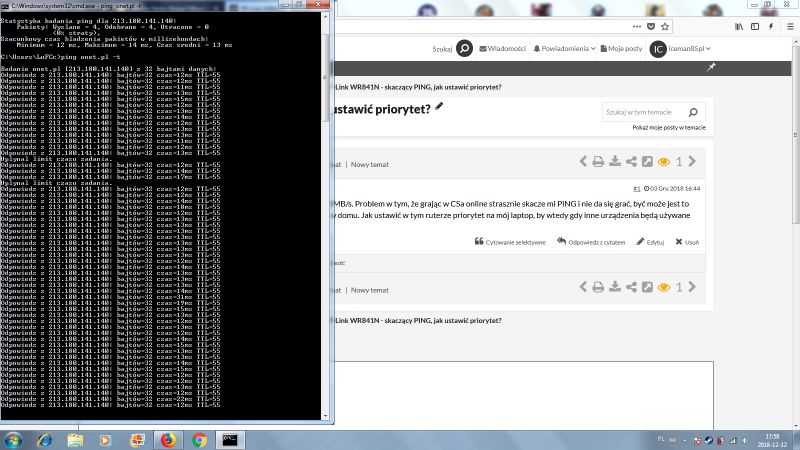Open Moje posty link
The image size is (800, 450).
pos(621,48)
